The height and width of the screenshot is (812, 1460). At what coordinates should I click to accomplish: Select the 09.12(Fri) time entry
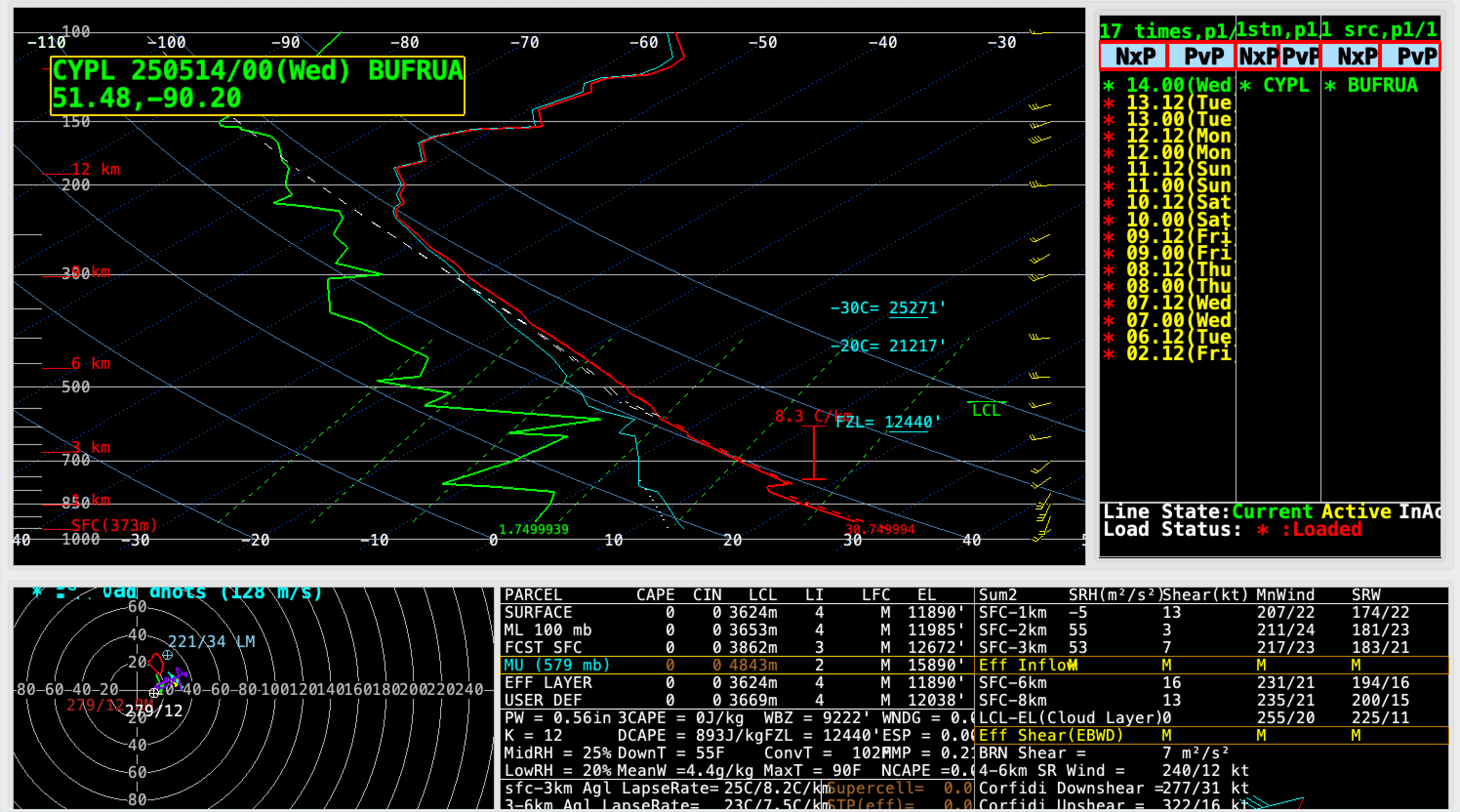coord(1168,236)
